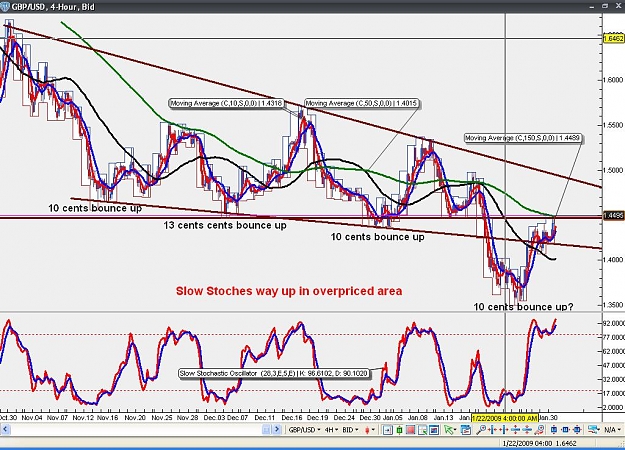Click the '13 cents cents bounce up' annotation
Image resolution: width=625 pixels, height=450 pixels.
[x=225, y=225]
